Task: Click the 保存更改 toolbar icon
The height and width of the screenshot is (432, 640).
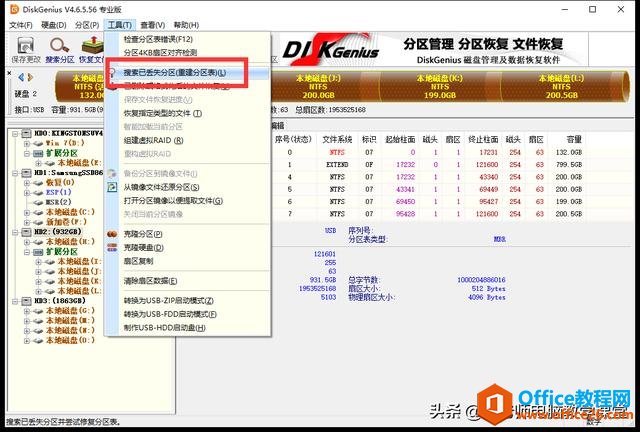Action: tap(25, 46)
